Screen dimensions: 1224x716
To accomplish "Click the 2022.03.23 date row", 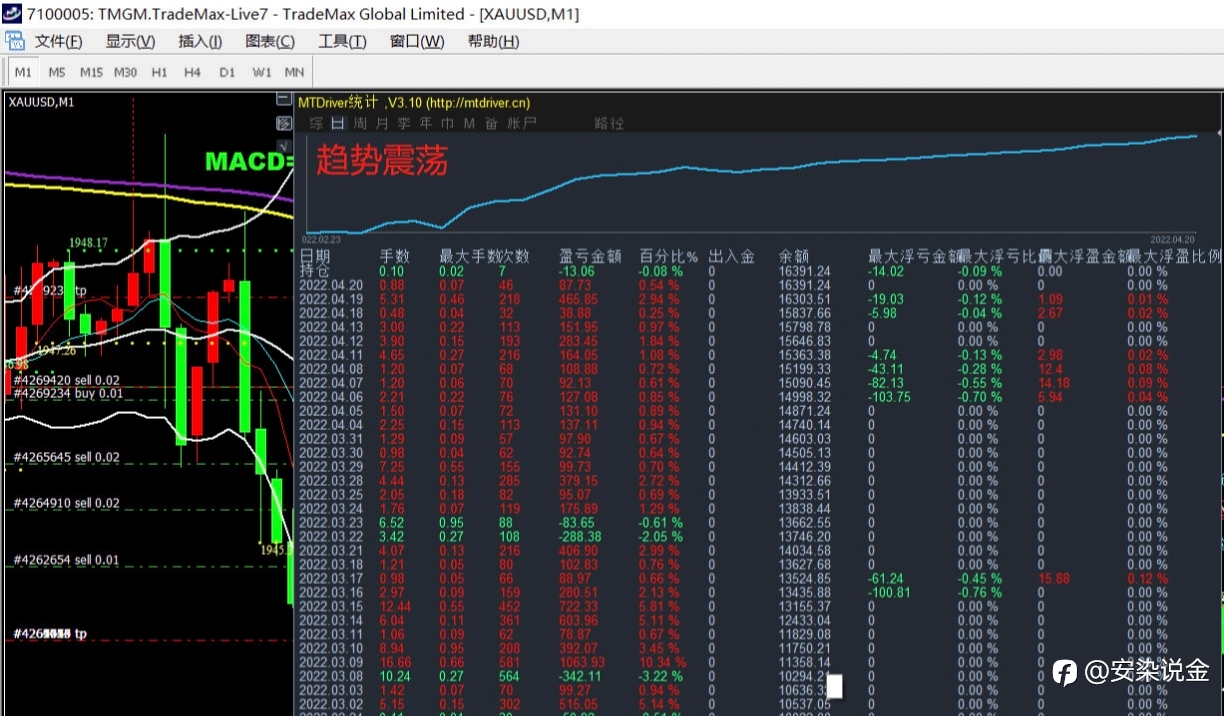I will [x=331, y=523].
